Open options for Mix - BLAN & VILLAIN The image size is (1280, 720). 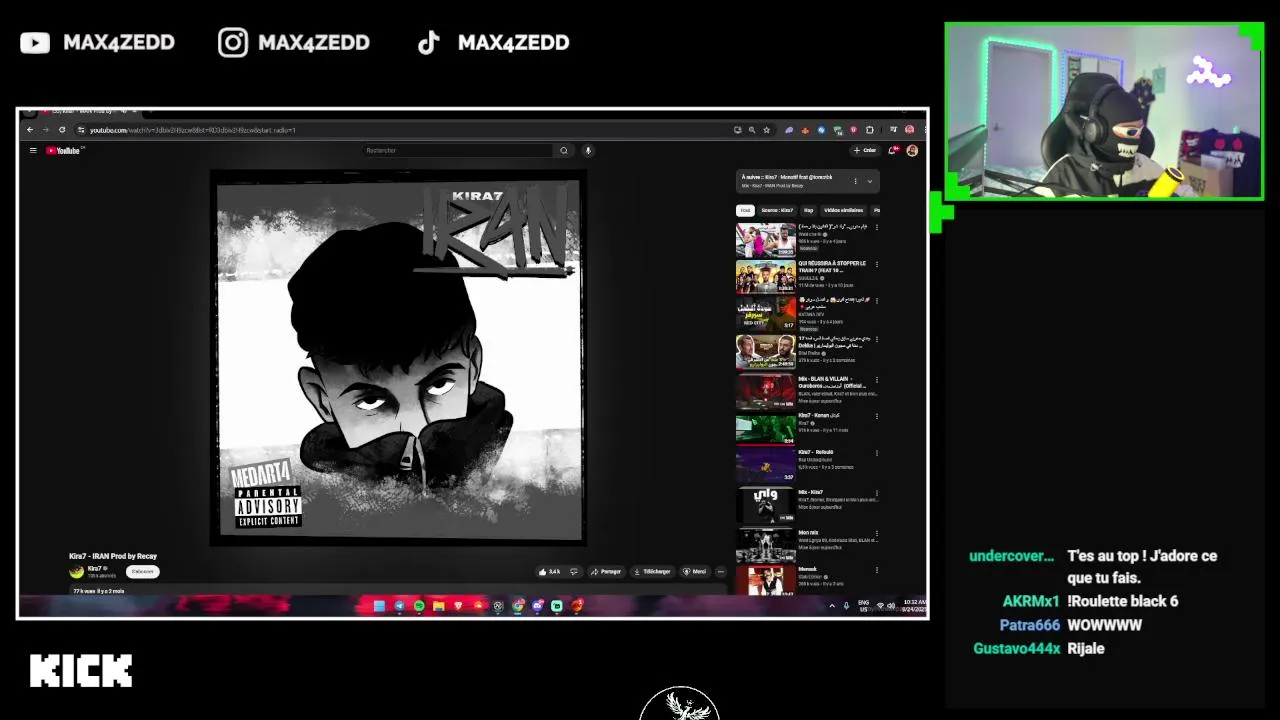pos(877,381)
